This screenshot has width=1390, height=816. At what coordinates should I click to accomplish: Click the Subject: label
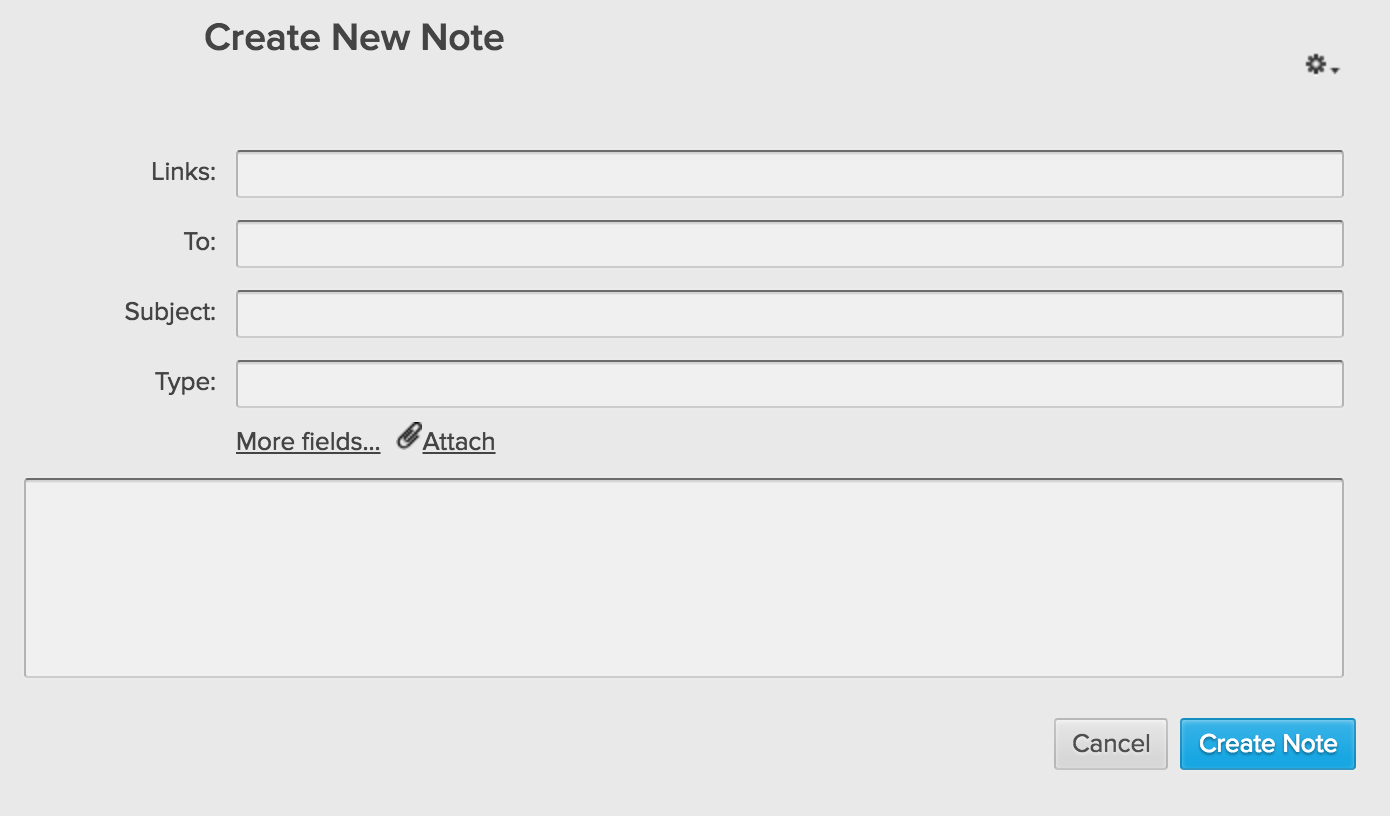coord(170,312)
